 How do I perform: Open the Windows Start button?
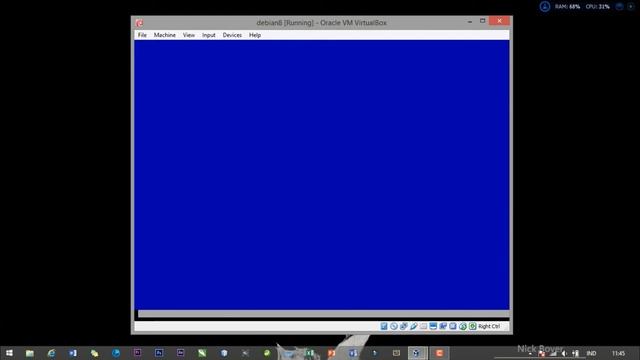tap(9, 353)
